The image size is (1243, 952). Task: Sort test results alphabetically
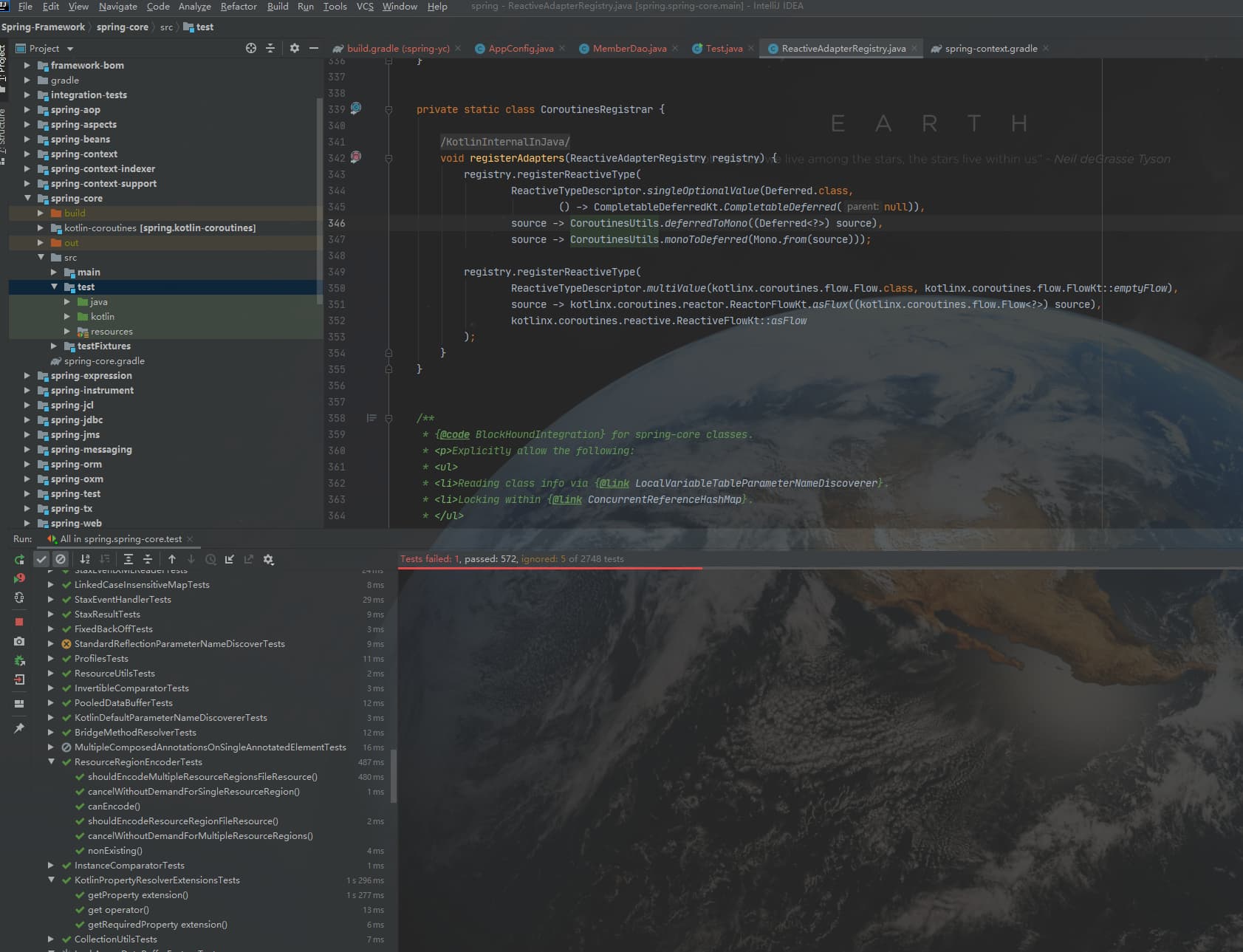click(x=85, y=560)
